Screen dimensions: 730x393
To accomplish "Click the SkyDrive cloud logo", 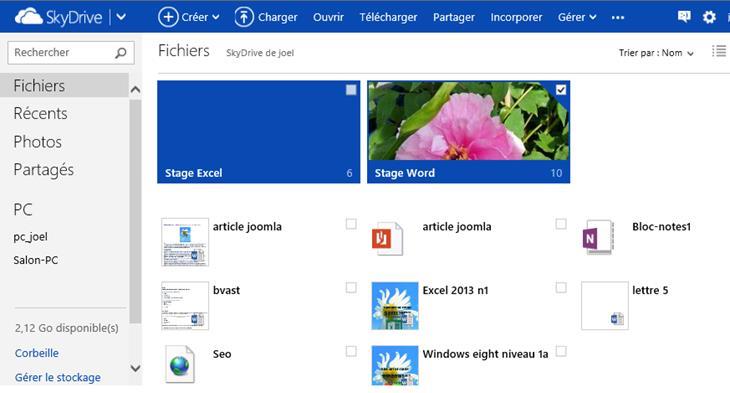I will 28,17.
